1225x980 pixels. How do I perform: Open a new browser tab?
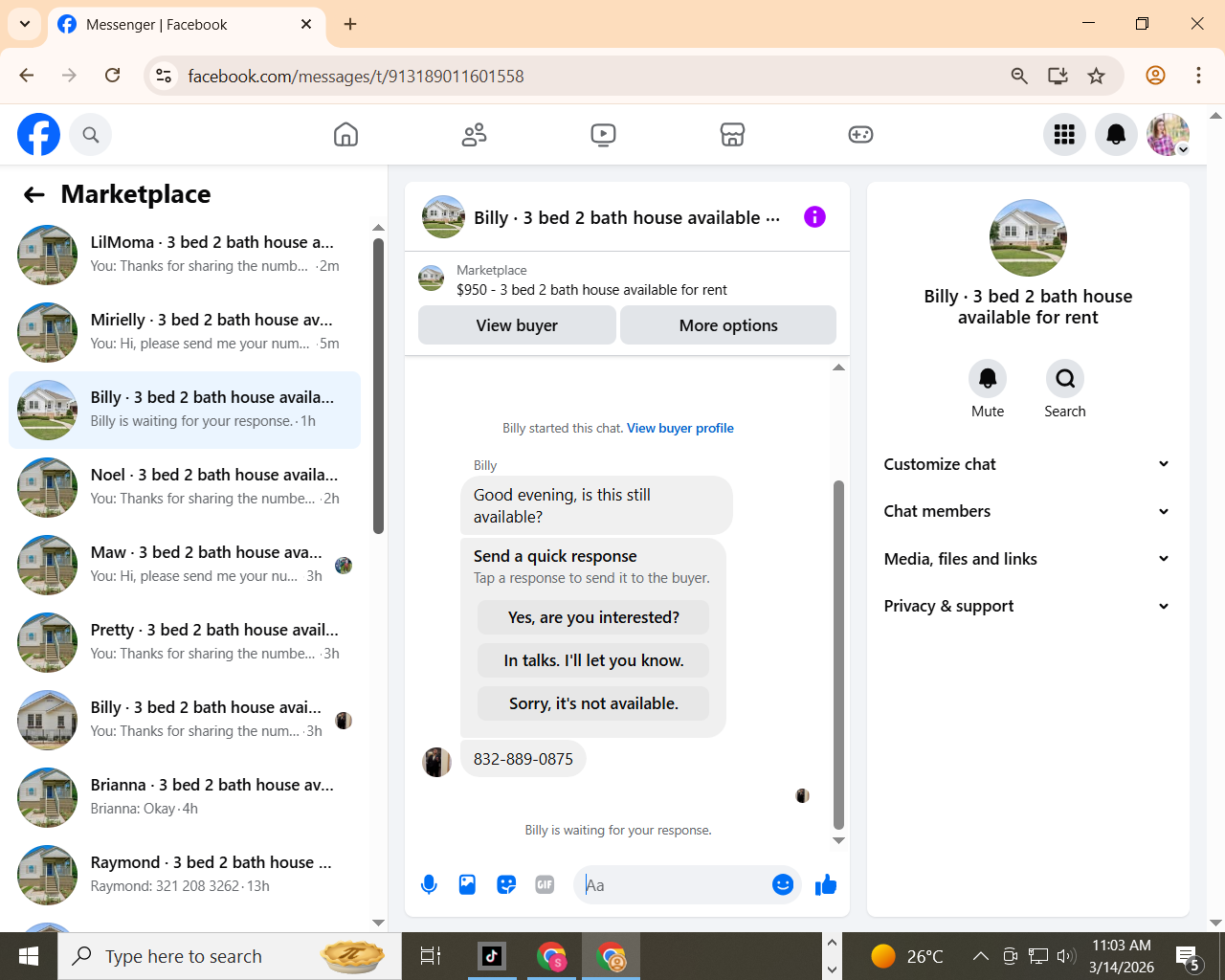[x=350, y=24]
